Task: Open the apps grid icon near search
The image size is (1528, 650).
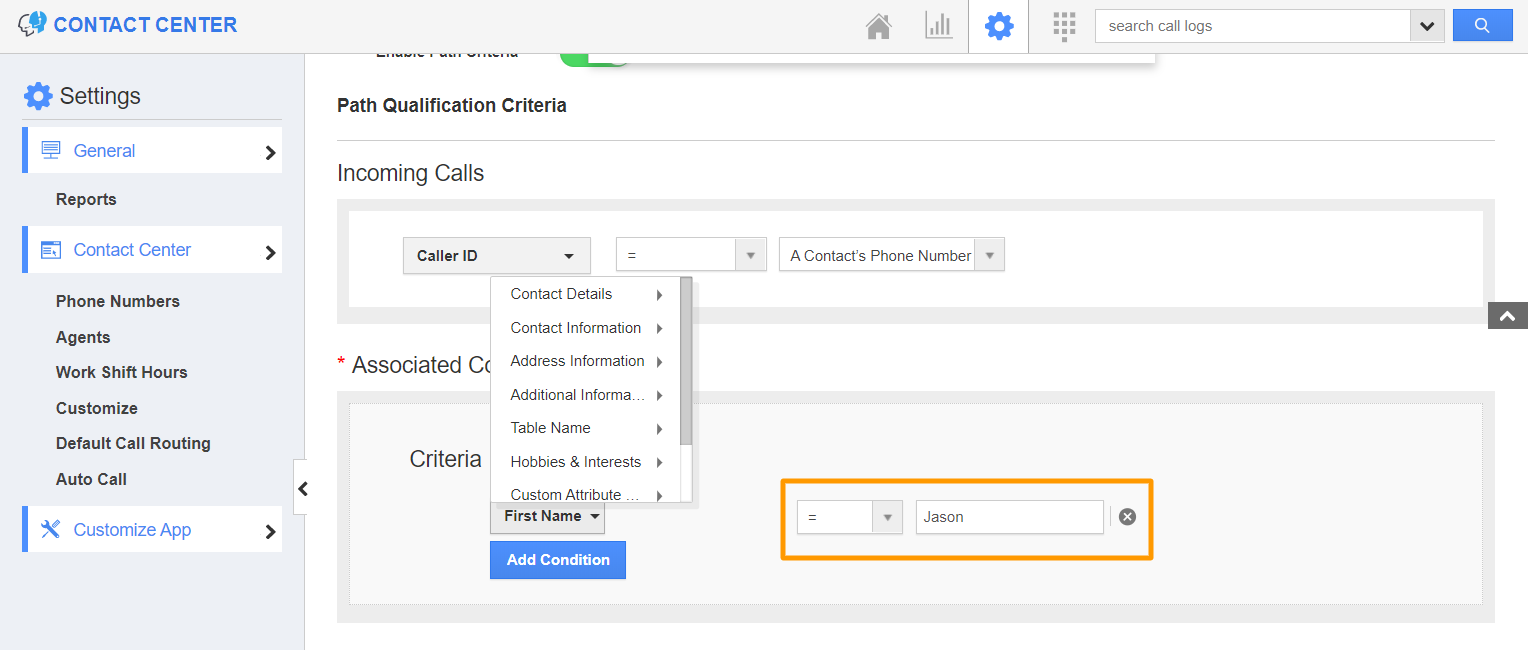Action: pos(1063,25)
